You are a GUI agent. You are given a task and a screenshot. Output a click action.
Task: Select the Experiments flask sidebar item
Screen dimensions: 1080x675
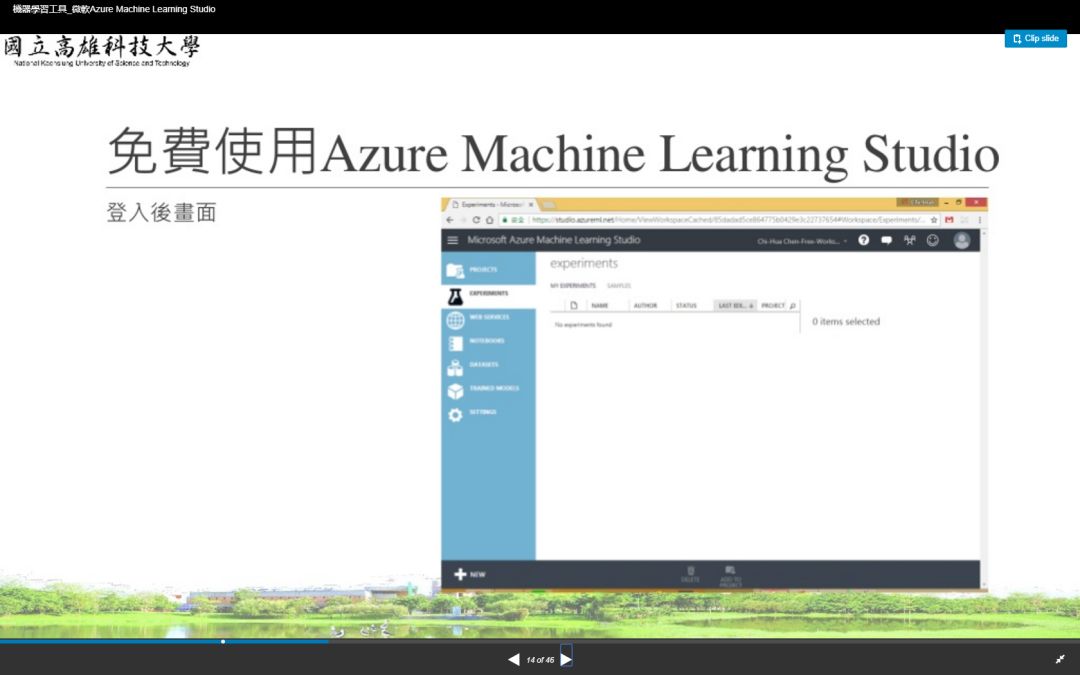pos(488,295)
